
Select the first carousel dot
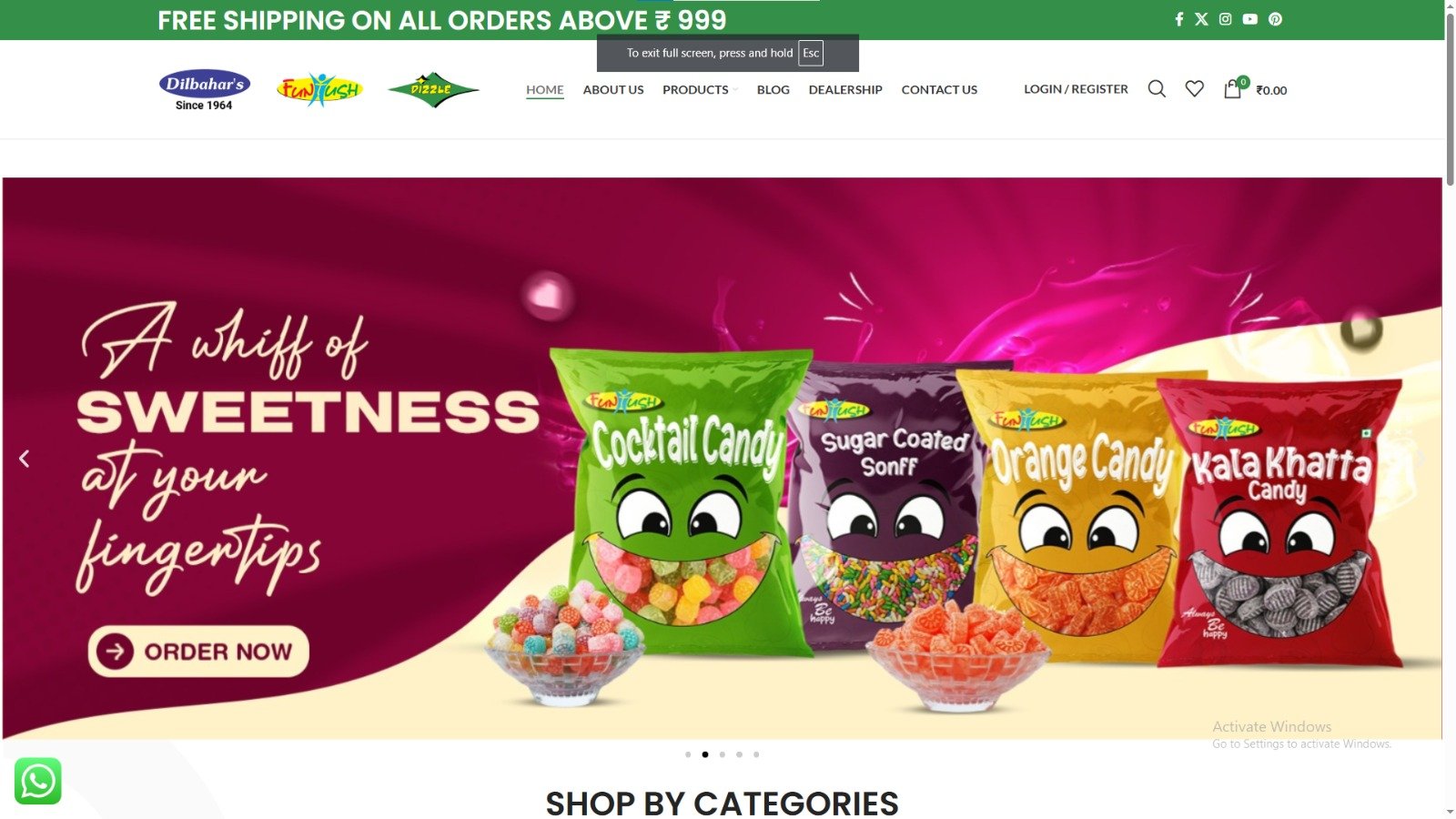tap(688, 754)
